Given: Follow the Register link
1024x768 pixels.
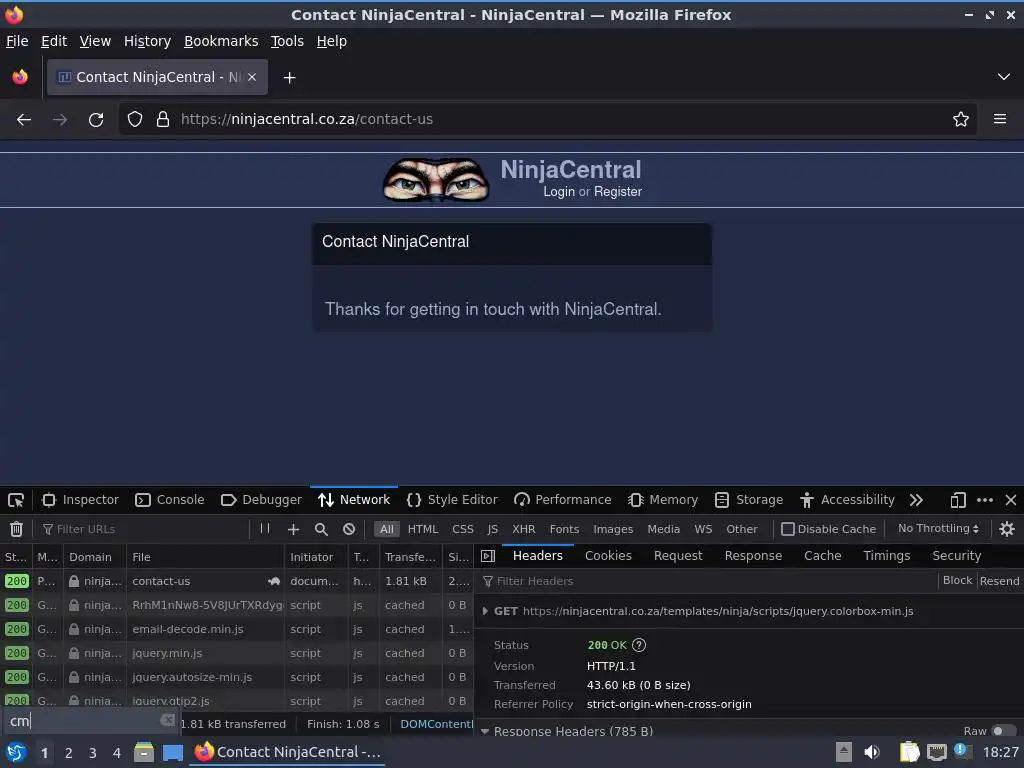Looking at the screenshot, I should [618, 192].
